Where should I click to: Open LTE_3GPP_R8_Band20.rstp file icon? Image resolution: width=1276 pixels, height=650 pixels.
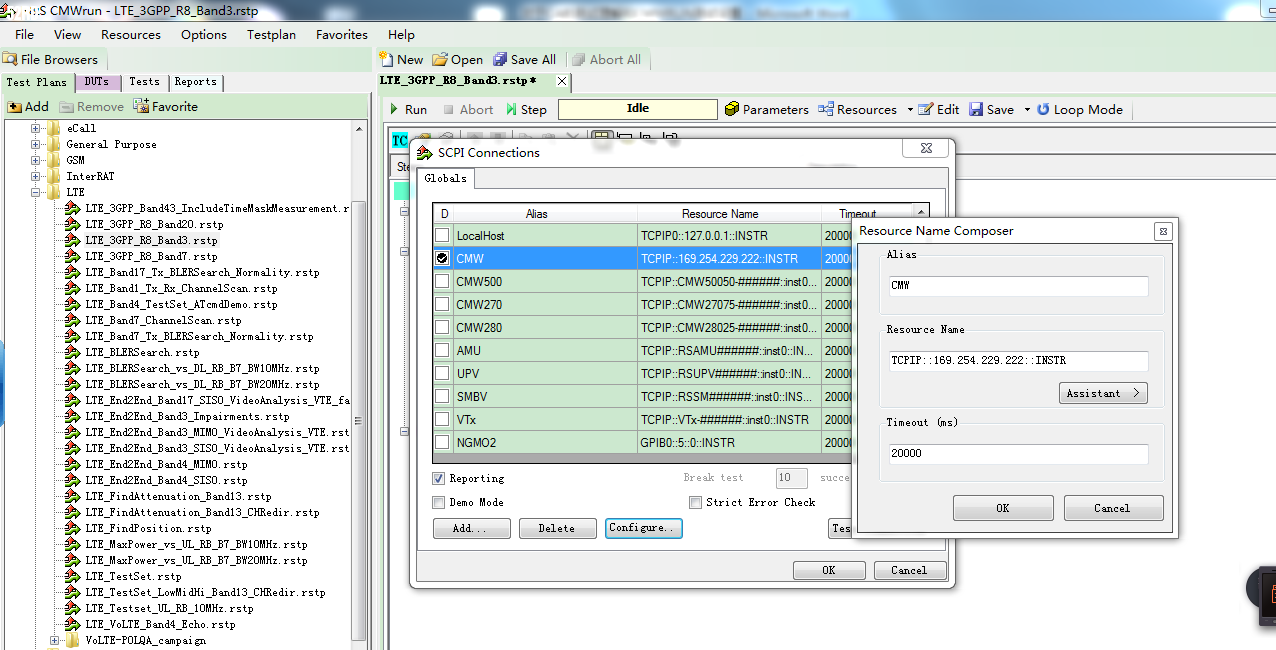(73, 224)
